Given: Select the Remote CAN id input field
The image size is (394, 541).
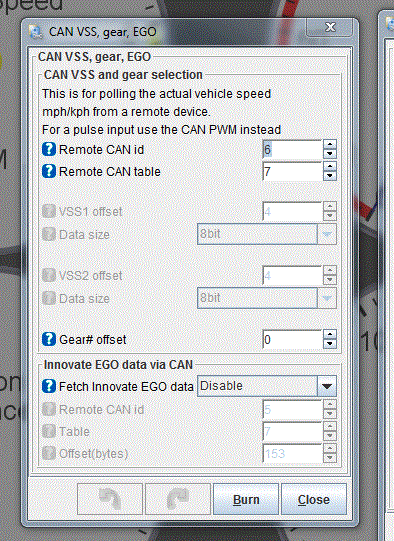Looking at the screenshot, I should (x=292, y=149).
